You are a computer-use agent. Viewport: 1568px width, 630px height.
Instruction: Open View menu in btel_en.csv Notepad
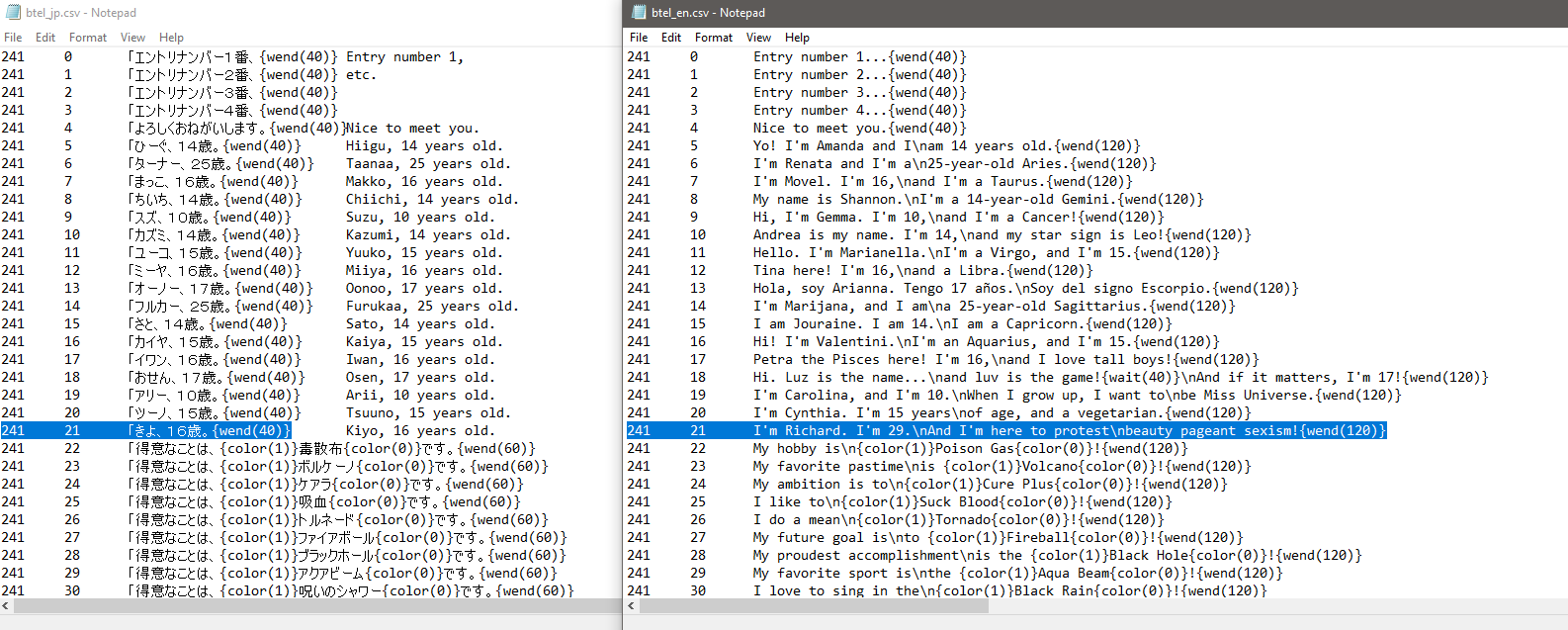pyautogui.click(x=758, y=38)
